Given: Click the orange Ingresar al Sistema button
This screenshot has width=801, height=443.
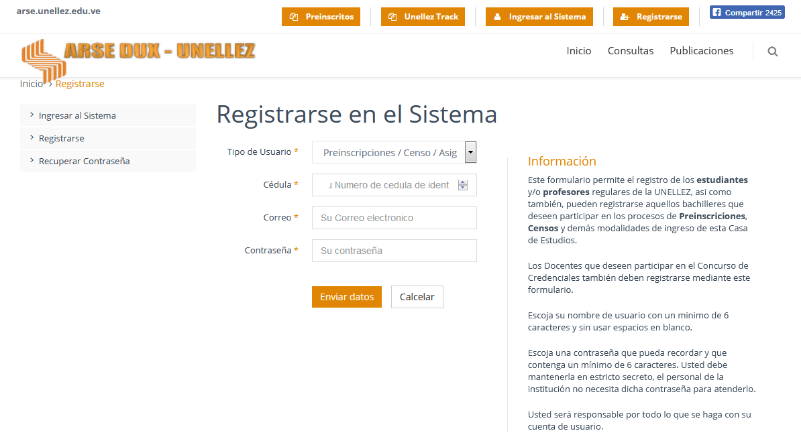Looking at the screenshot, I should [x=538, y=17].
